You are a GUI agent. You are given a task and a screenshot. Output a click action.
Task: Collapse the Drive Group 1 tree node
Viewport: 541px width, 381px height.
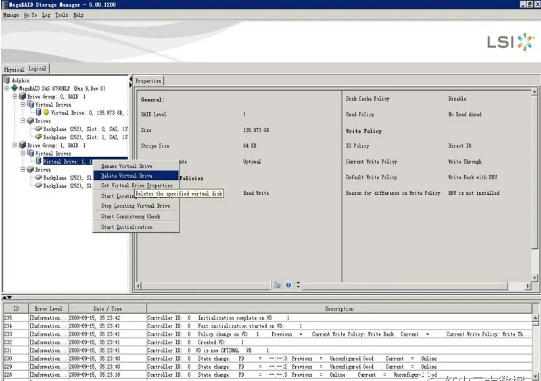(x=15, y=145)
